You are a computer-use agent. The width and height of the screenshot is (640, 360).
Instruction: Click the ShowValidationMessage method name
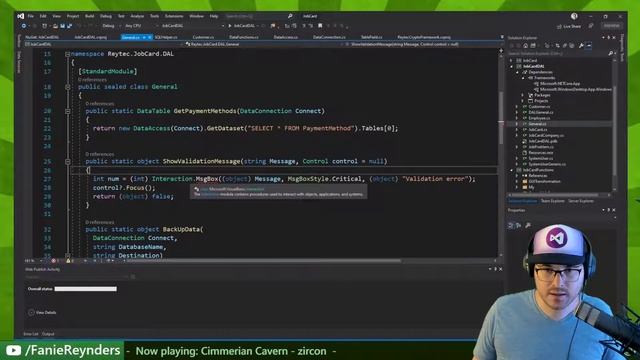pos(202,161)
